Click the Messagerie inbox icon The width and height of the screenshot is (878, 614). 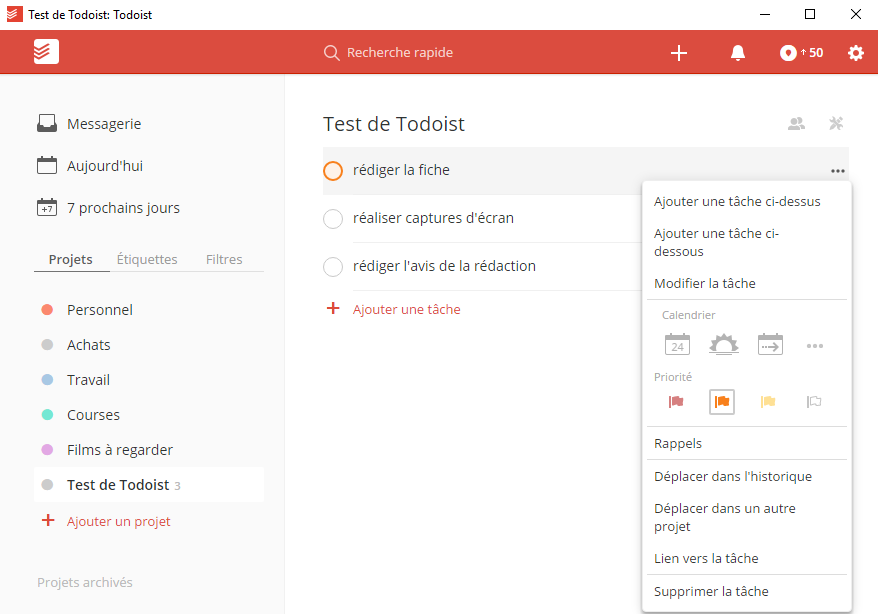pos(47,123)
